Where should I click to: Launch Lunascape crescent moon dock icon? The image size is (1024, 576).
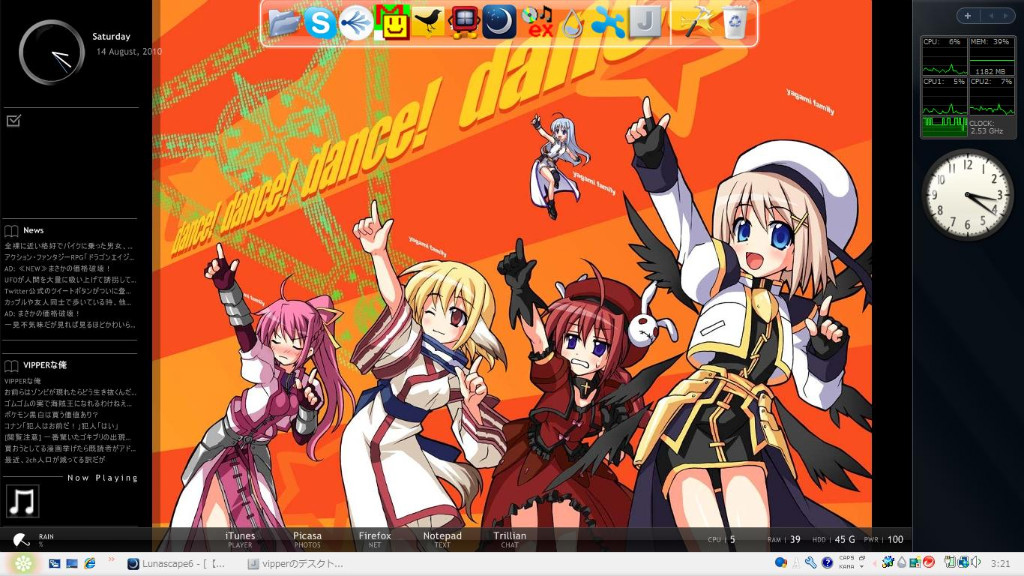(499, 22)
